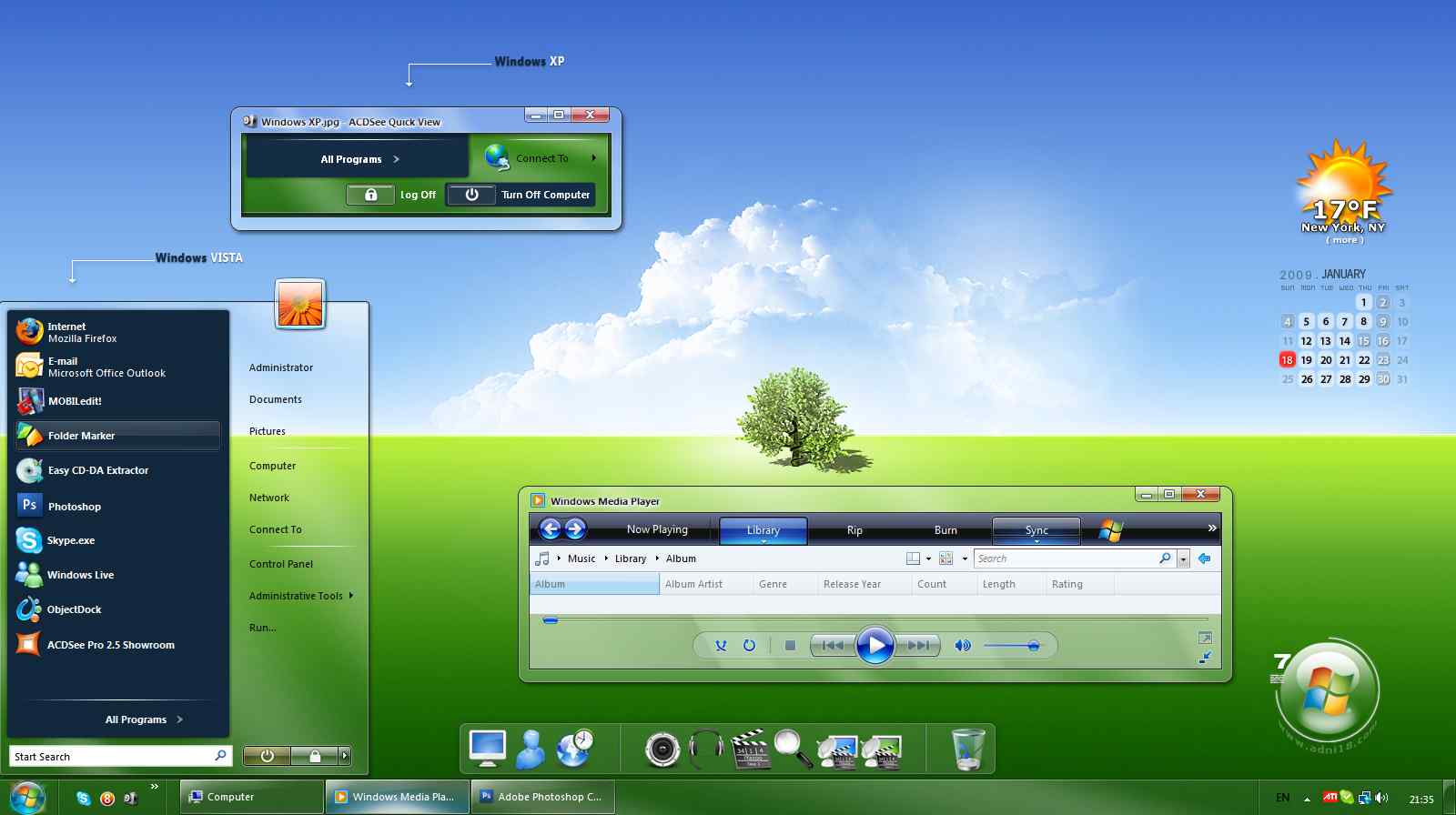This screenshot has height=815, width=1456.
Task: Mute the Media Player volume
Action: (962, 645)
